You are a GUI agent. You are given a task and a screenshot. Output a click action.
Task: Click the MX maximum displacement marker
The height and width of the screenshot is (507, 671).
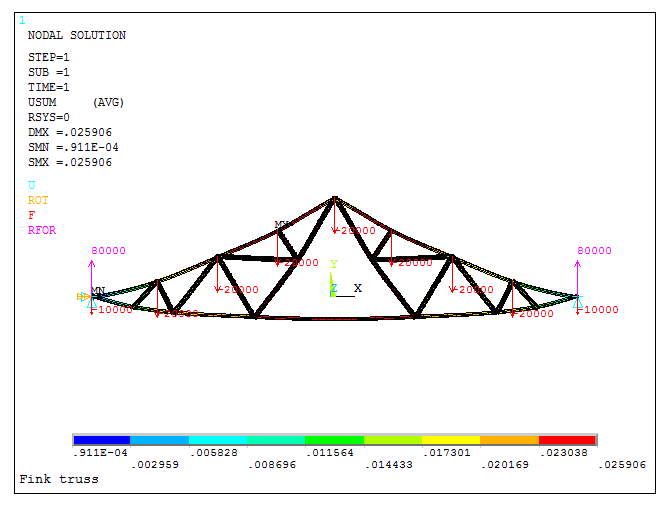click(282, 225)
